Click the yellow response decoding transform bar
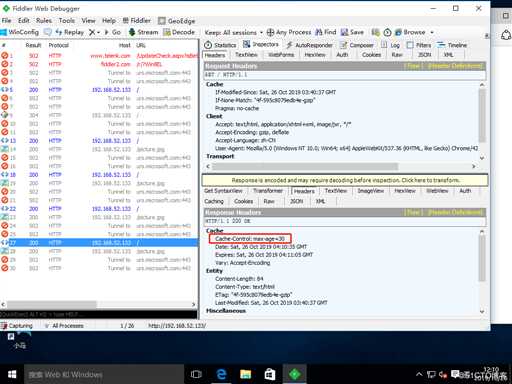 click(x=345, y=180)
